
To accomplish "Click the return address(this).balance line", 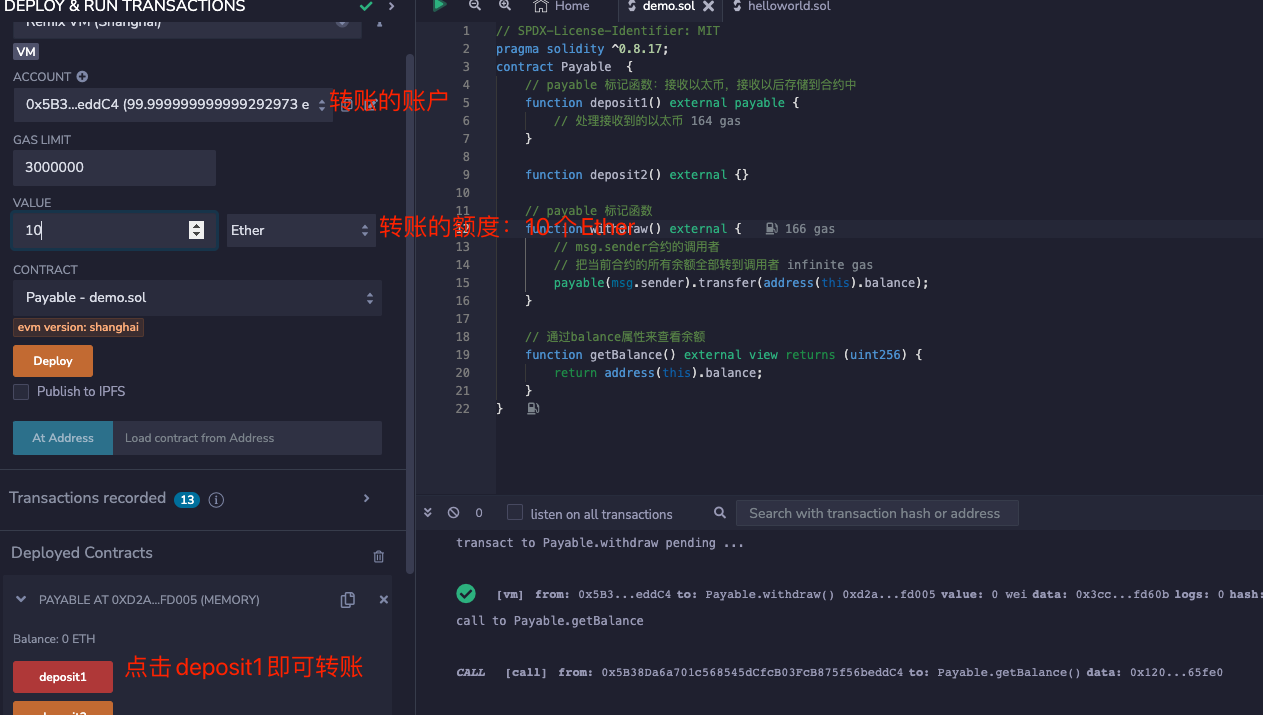I will point(658,373).
